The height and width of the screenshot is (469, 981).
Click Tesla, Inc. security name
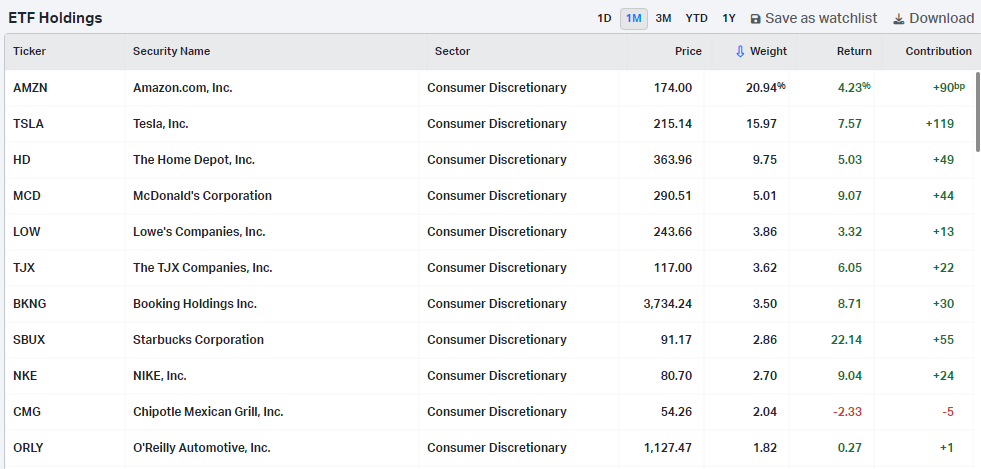[161, 124]
